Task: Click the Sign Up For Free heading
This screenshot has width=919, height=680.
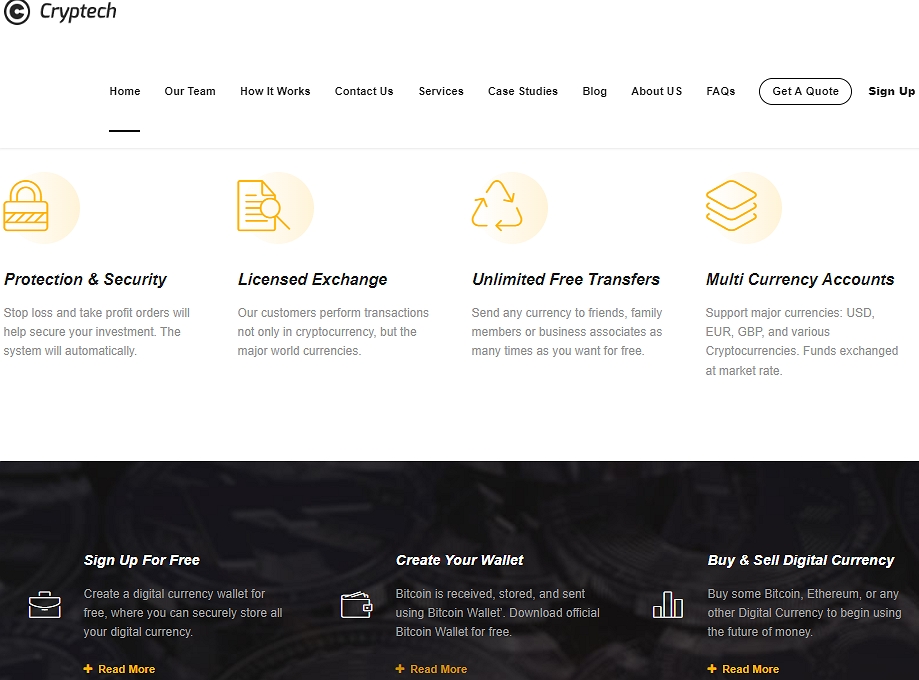Action: pos(141,560)
